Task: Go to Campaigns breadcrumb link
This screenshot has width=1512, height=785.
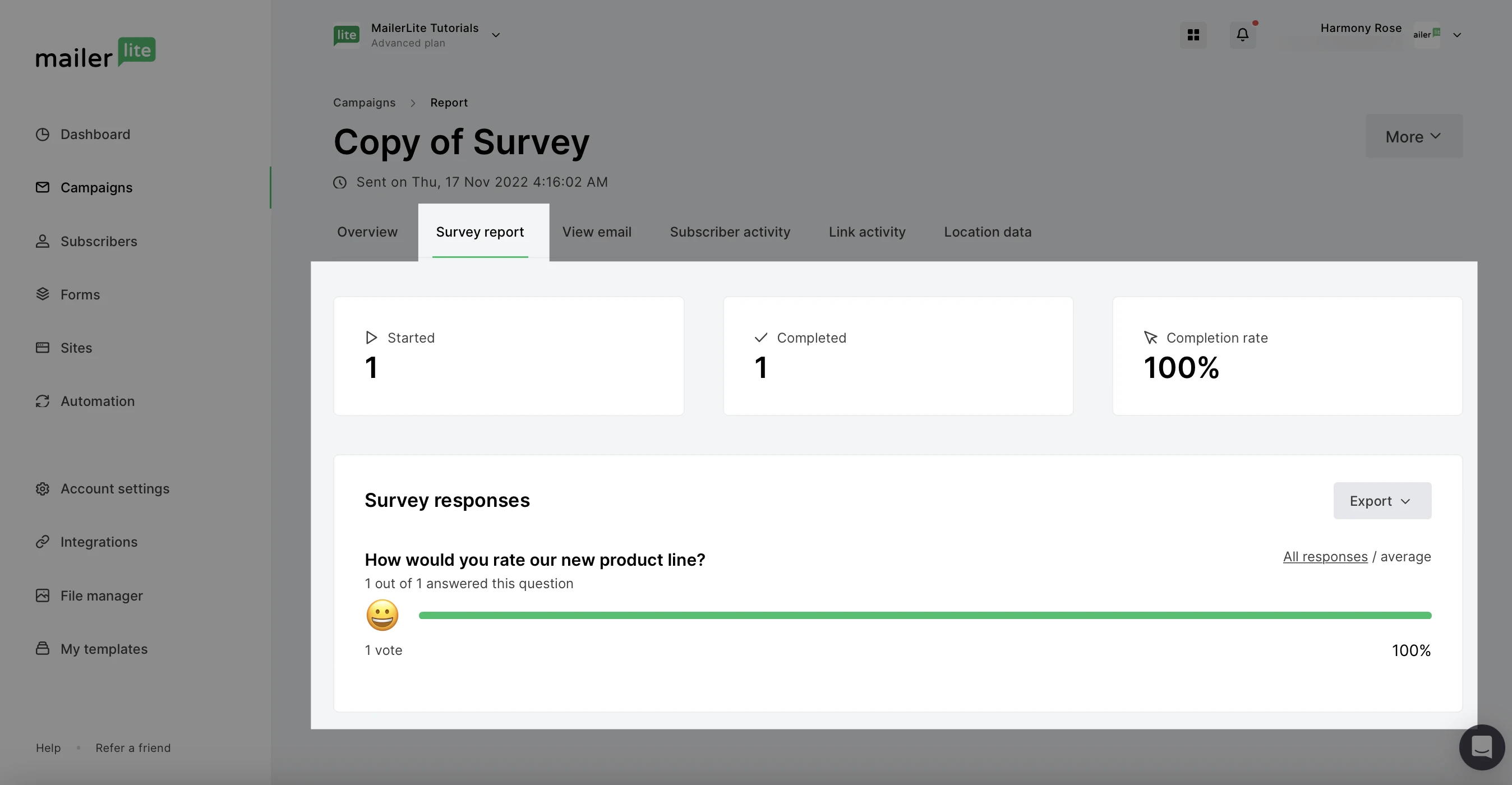Action: tap(364, 103)
